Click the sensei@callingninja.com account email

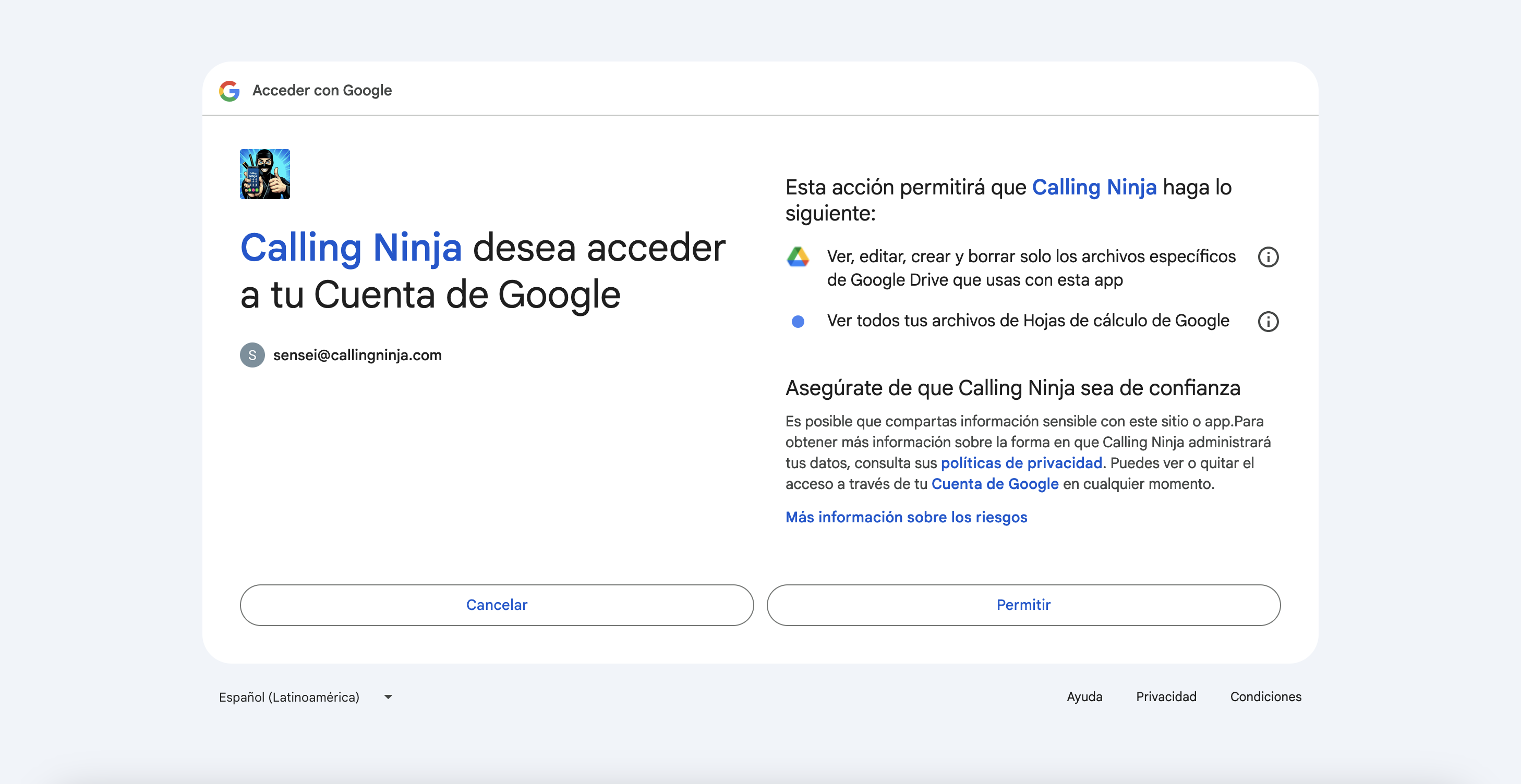357,355
